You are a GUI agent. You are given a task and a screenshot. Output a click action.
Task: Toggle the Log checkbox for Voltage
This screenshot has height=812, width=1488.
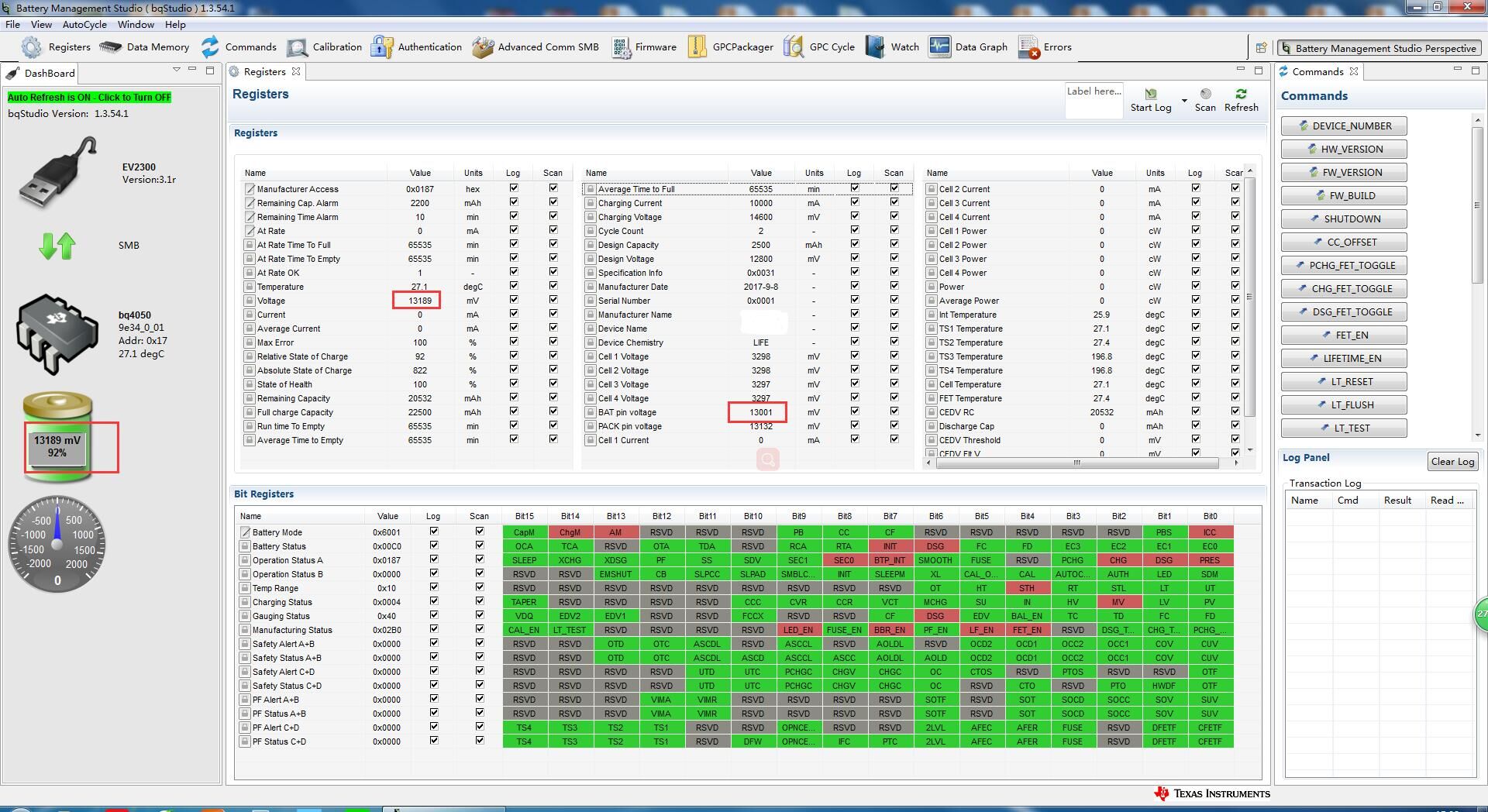click(513, 300)
